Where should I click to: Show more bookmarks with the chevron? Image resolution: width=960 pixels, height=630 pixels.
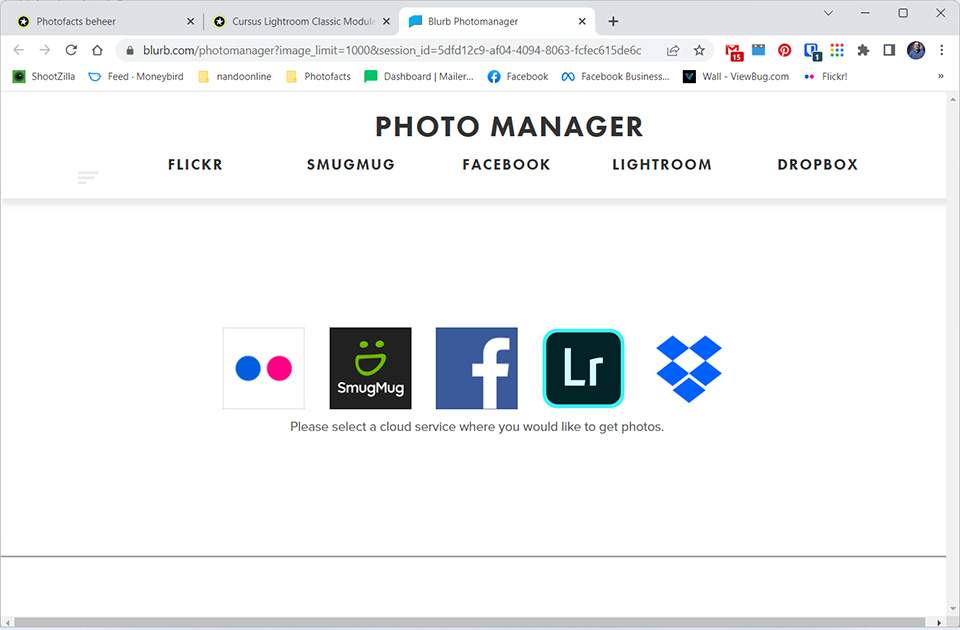click(940, 77)
